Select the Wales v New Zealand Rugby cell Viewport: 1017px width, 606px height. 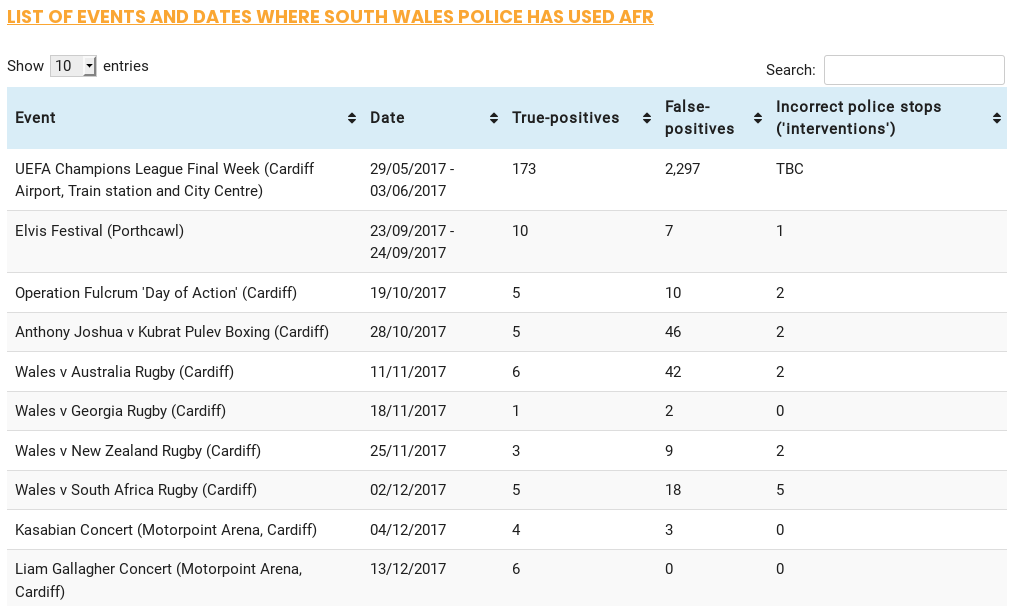(x=185, y=451)
